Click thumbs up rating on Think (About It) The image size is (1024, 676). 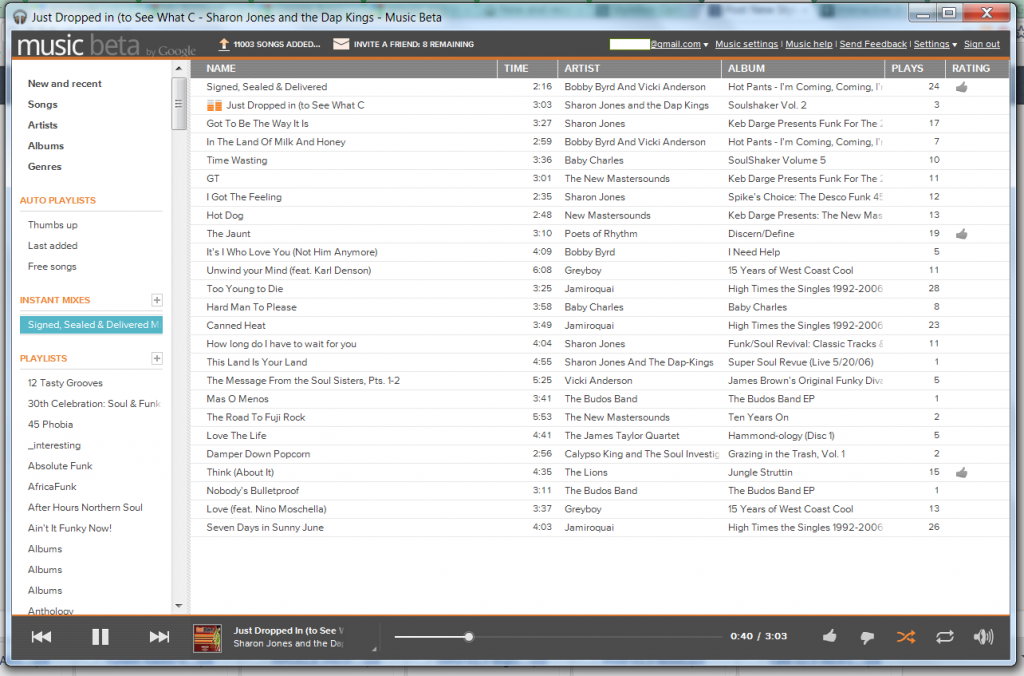pyautogui.click(x=961, y=472)
